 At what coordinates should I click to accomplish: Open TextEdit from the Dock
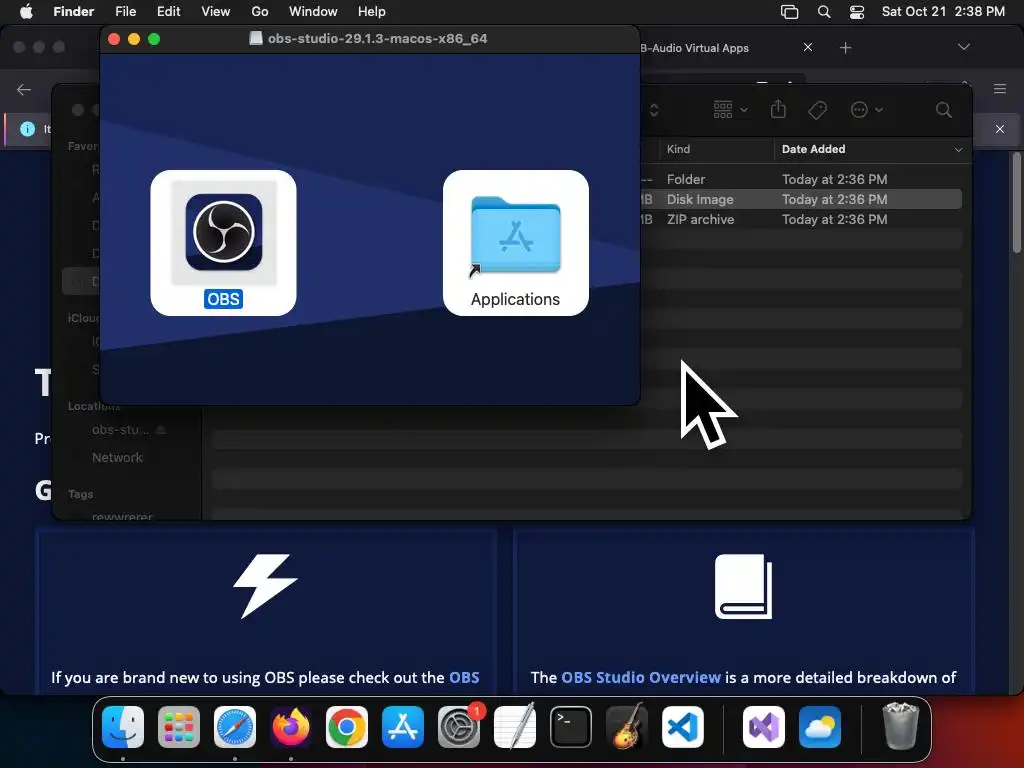[x=515, y=727]
